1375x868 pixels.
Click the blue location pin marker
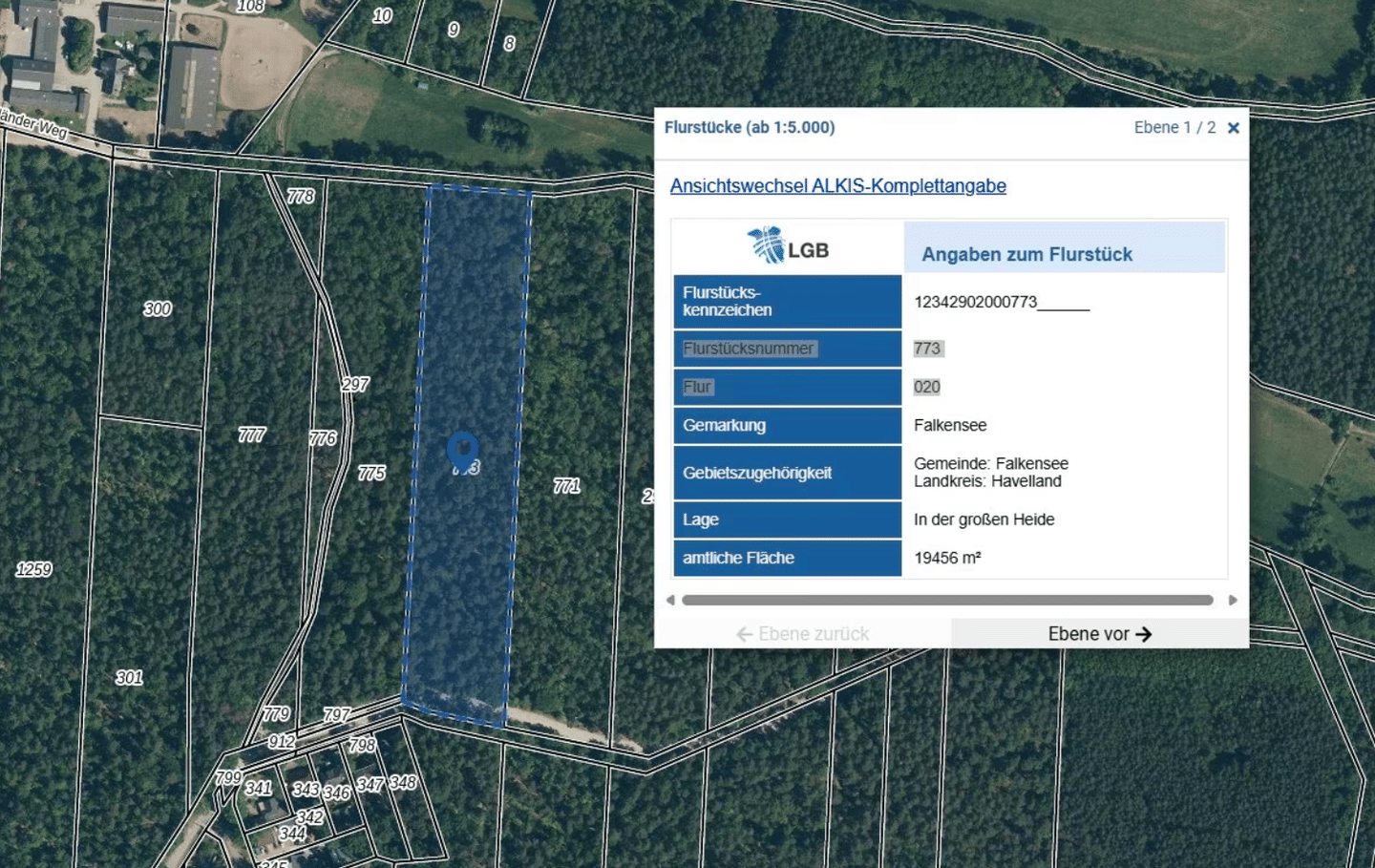[463, 451]
